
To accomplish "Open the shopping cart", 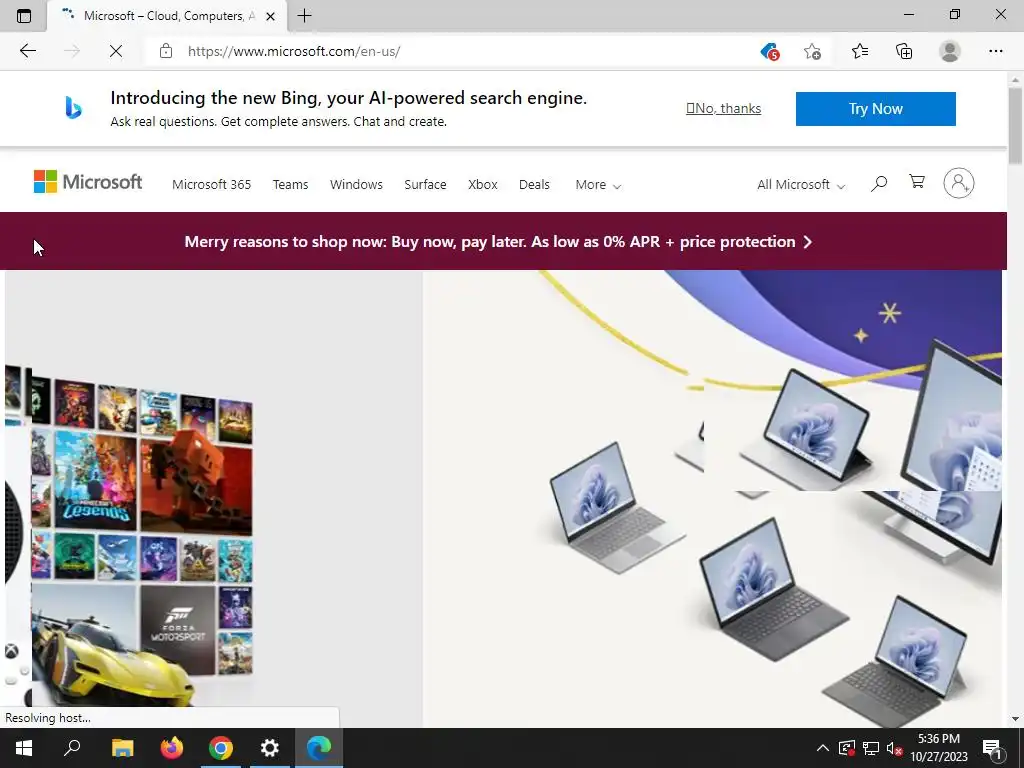I will [x=917, y=182].
